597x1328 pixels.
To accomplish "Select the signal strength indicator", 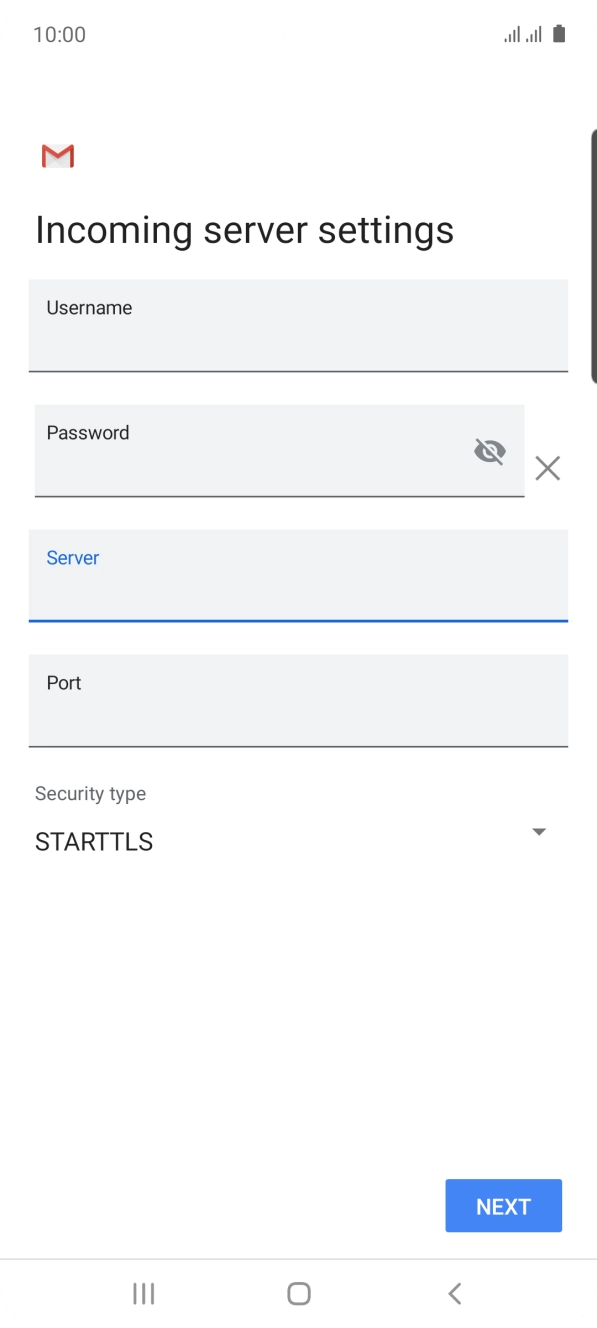I will coord(511,33).
